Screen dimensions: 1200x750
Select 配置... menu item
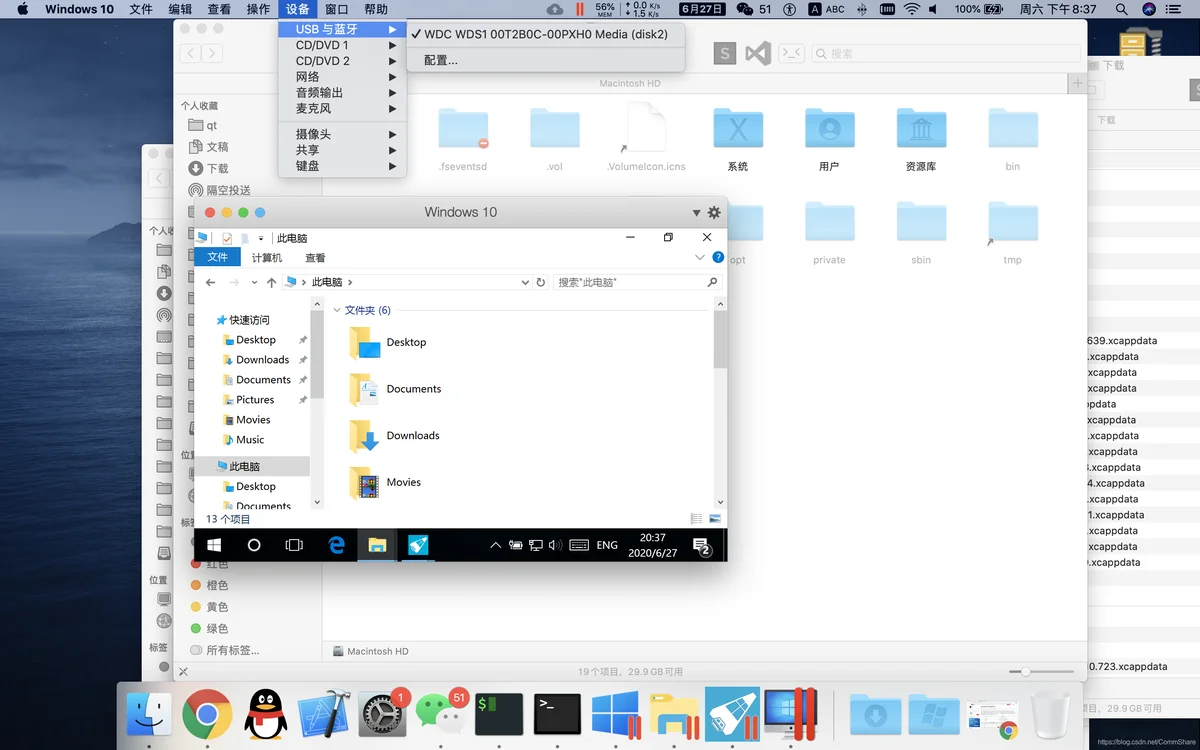(546, 60)
